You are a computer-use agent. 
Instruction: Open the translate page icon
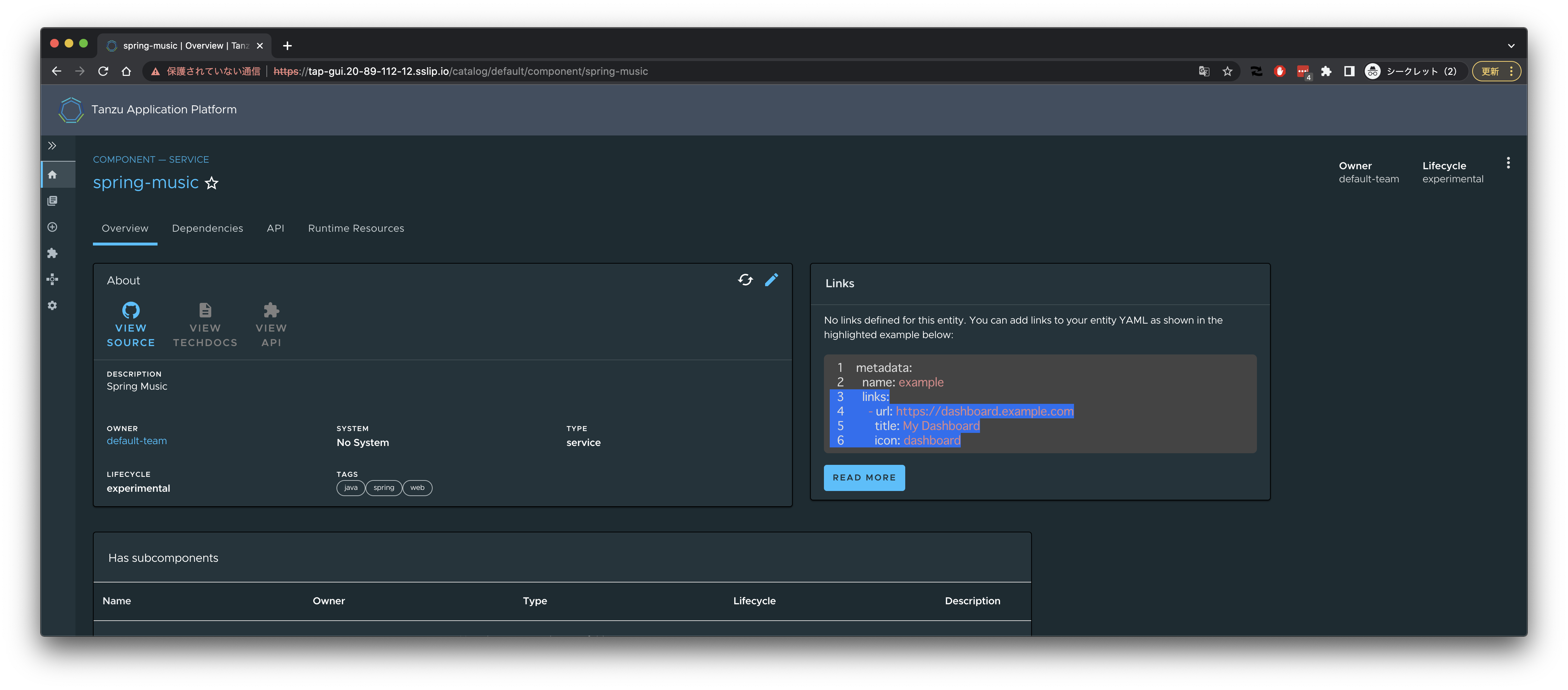click(1203, 71)
